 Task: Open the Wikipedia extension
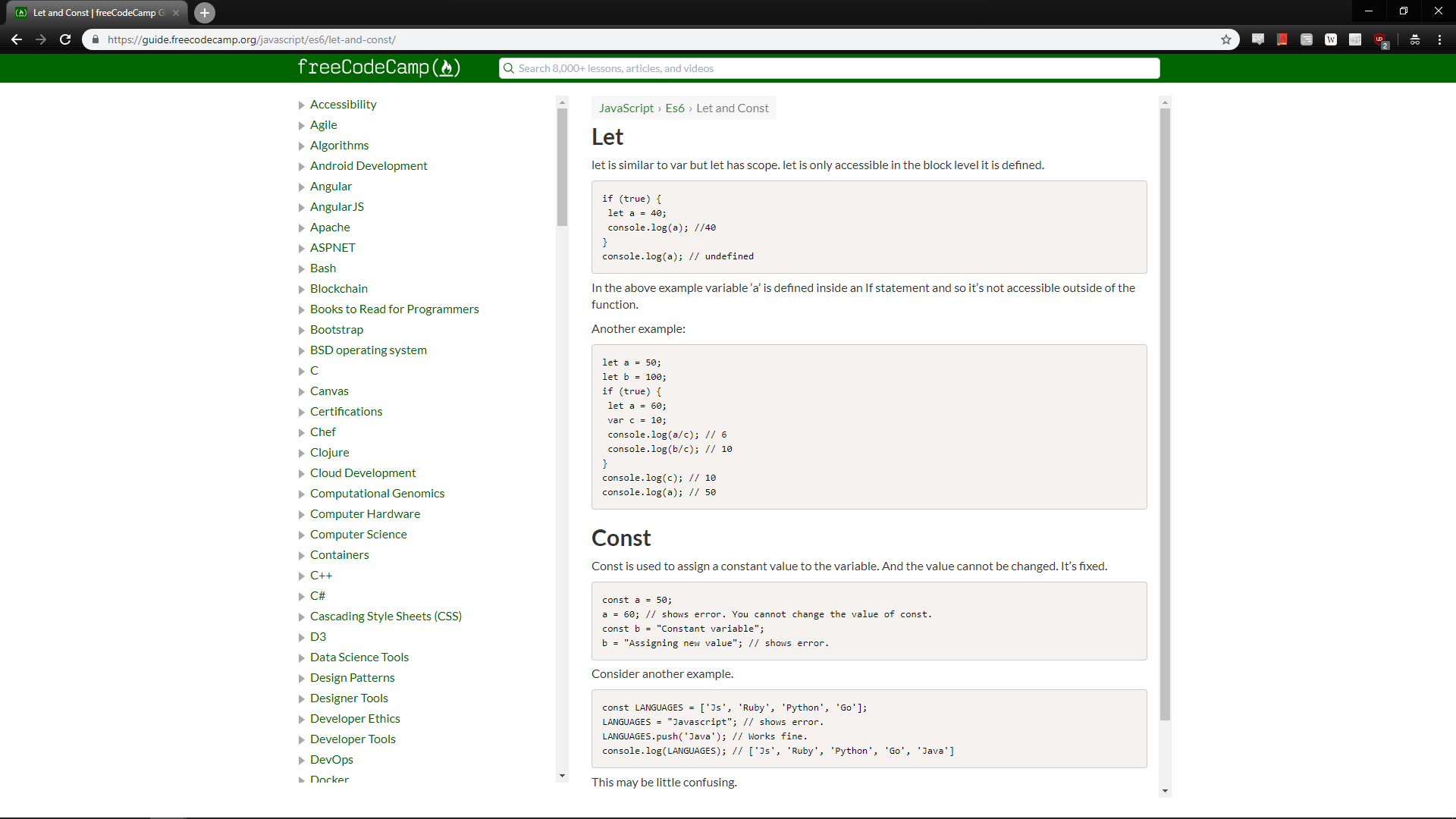pos(1331,39)
